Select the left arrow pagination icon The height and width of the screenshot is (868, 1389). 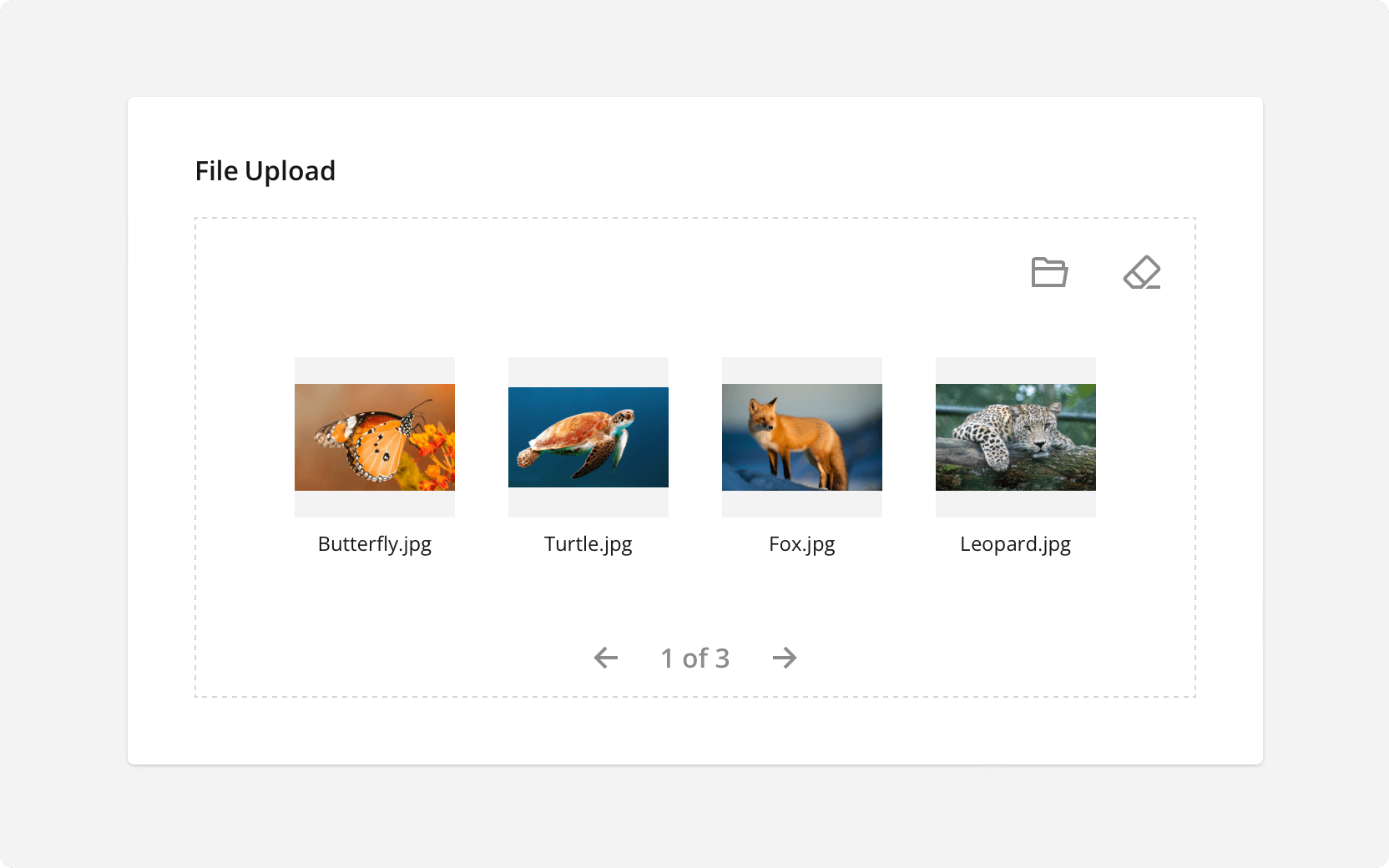[x=607, y=658]
